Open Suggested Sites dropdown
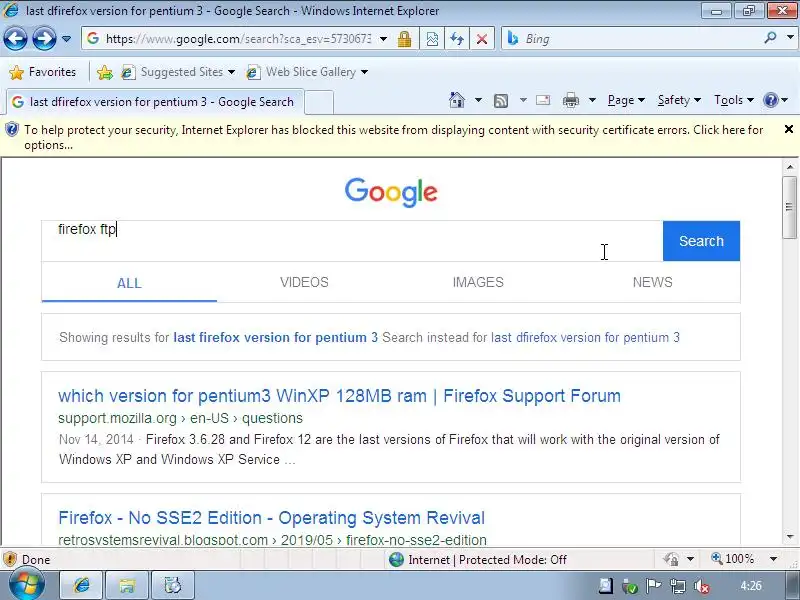The image size is (800, 600). [x=178, y=72]
